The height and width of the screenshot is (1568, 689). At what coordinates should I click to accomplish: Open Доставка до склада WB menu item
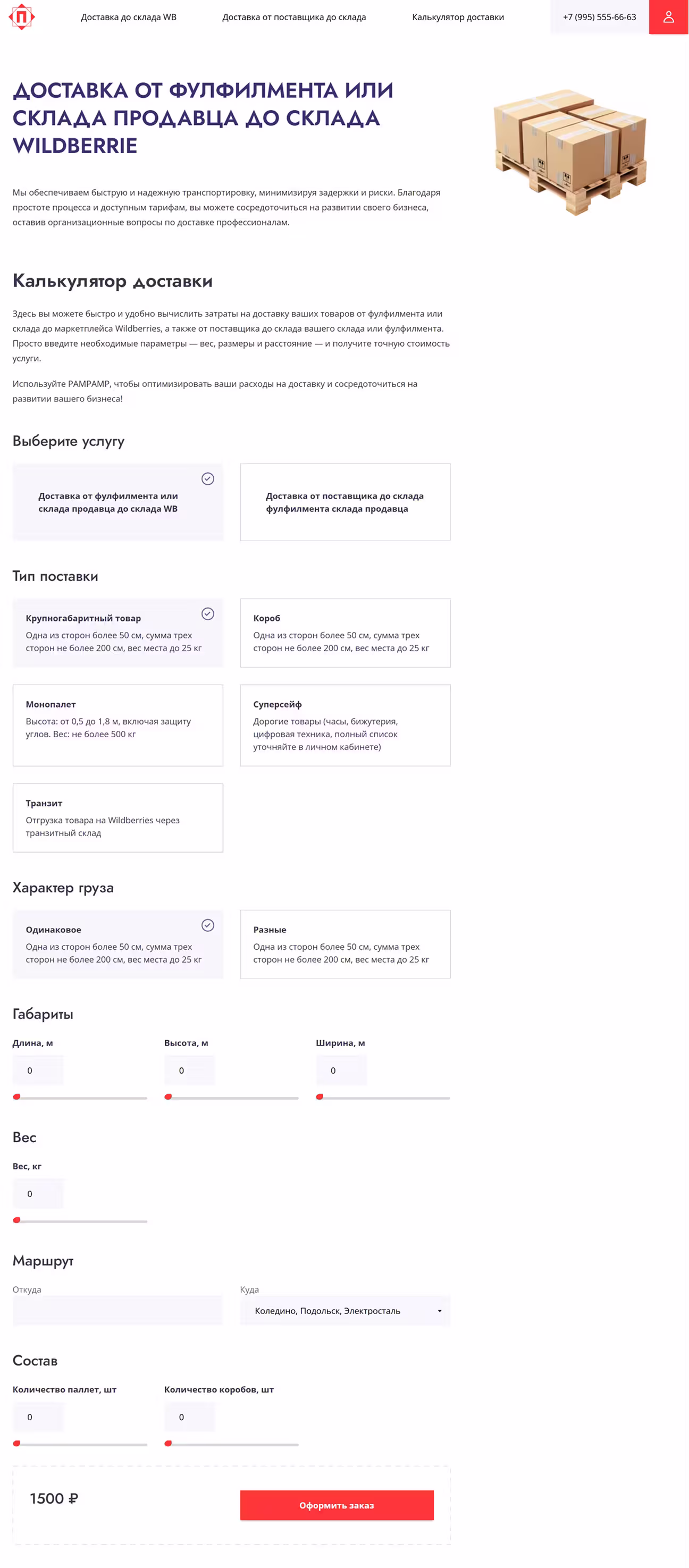point(129,17)
